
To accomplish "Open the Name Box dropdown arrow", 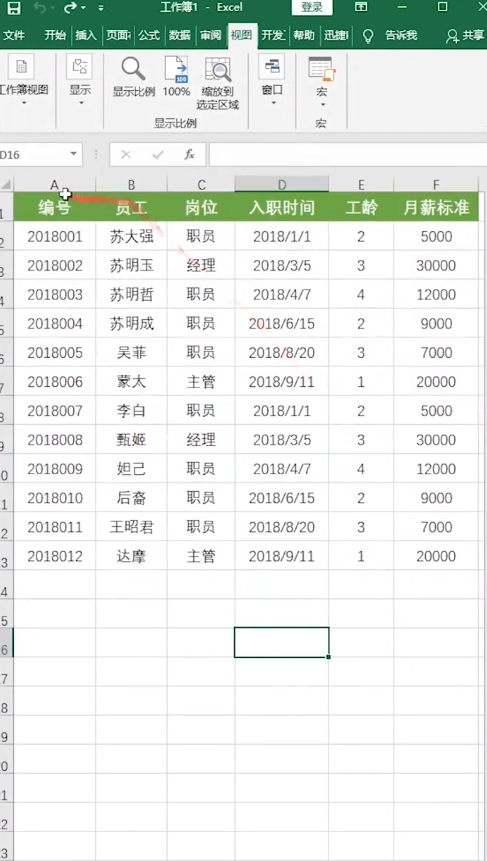I will [x=74, y=155].
